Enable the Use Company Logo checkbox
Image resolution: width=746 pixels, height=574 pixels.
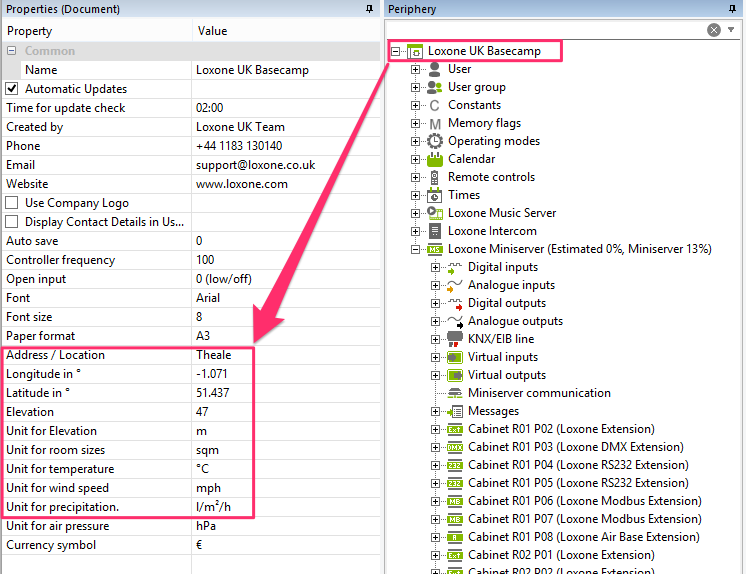[13, 203]
